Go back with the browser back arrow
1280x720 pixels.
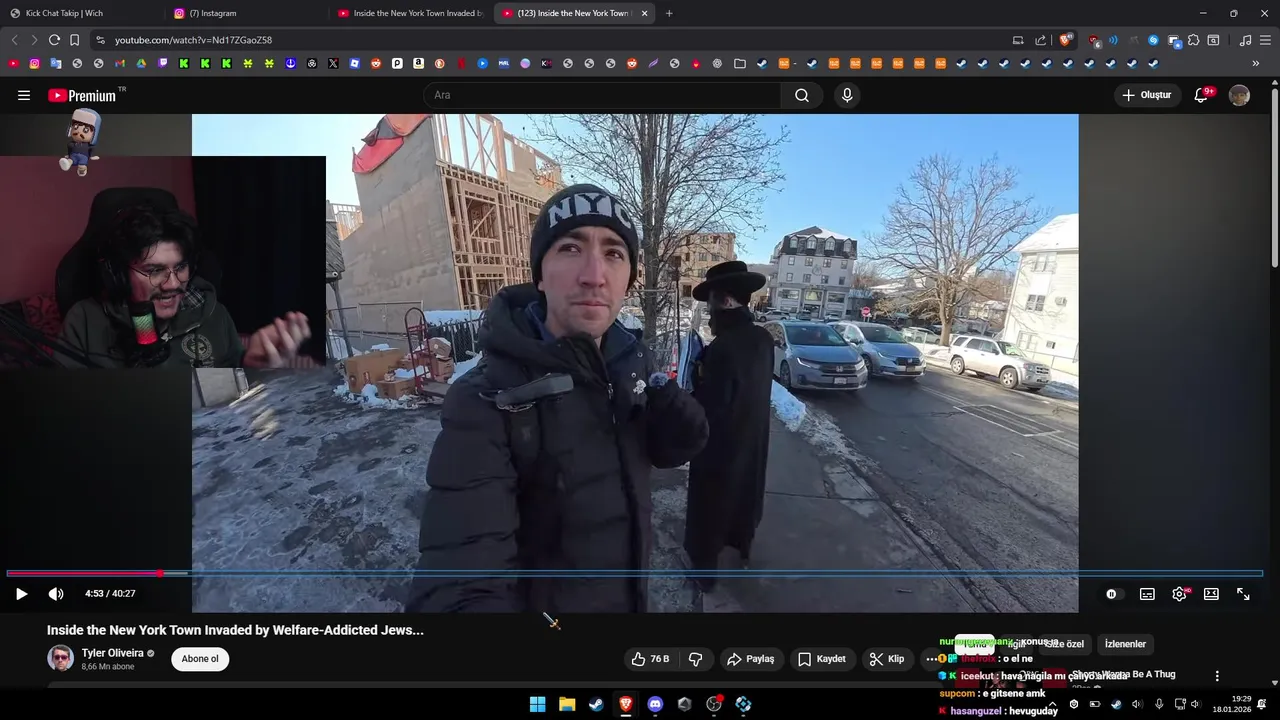(14, 40)
